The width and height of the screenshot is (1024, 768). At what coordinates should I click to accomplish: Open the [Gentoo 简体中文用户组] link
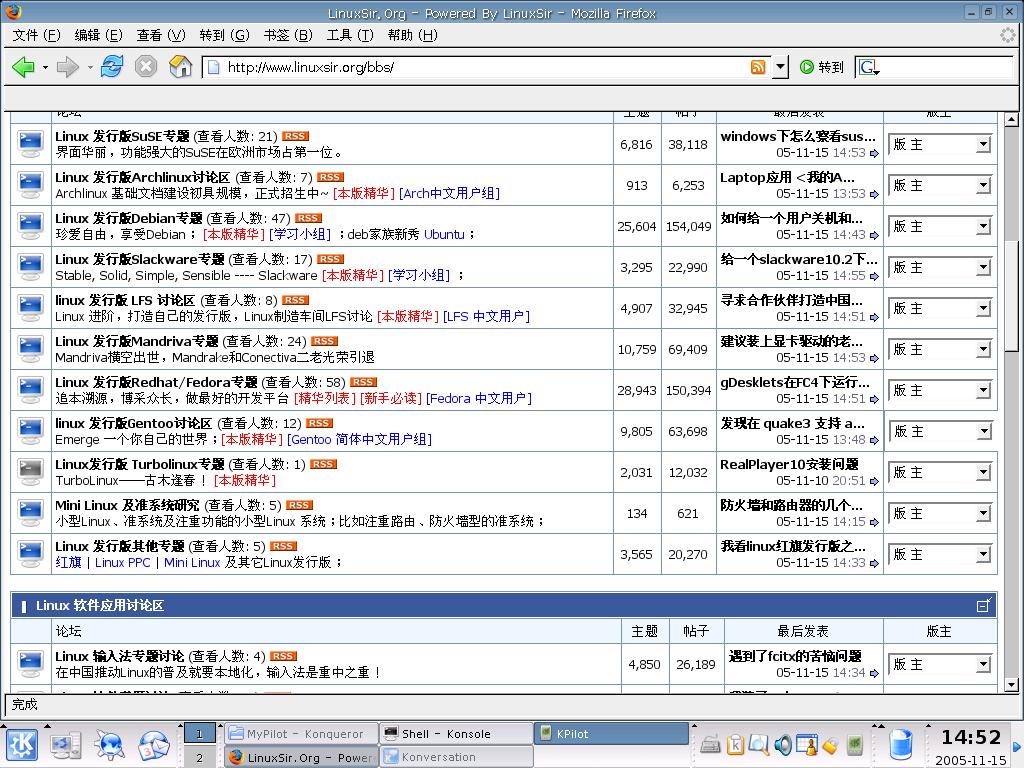point(359,440)
